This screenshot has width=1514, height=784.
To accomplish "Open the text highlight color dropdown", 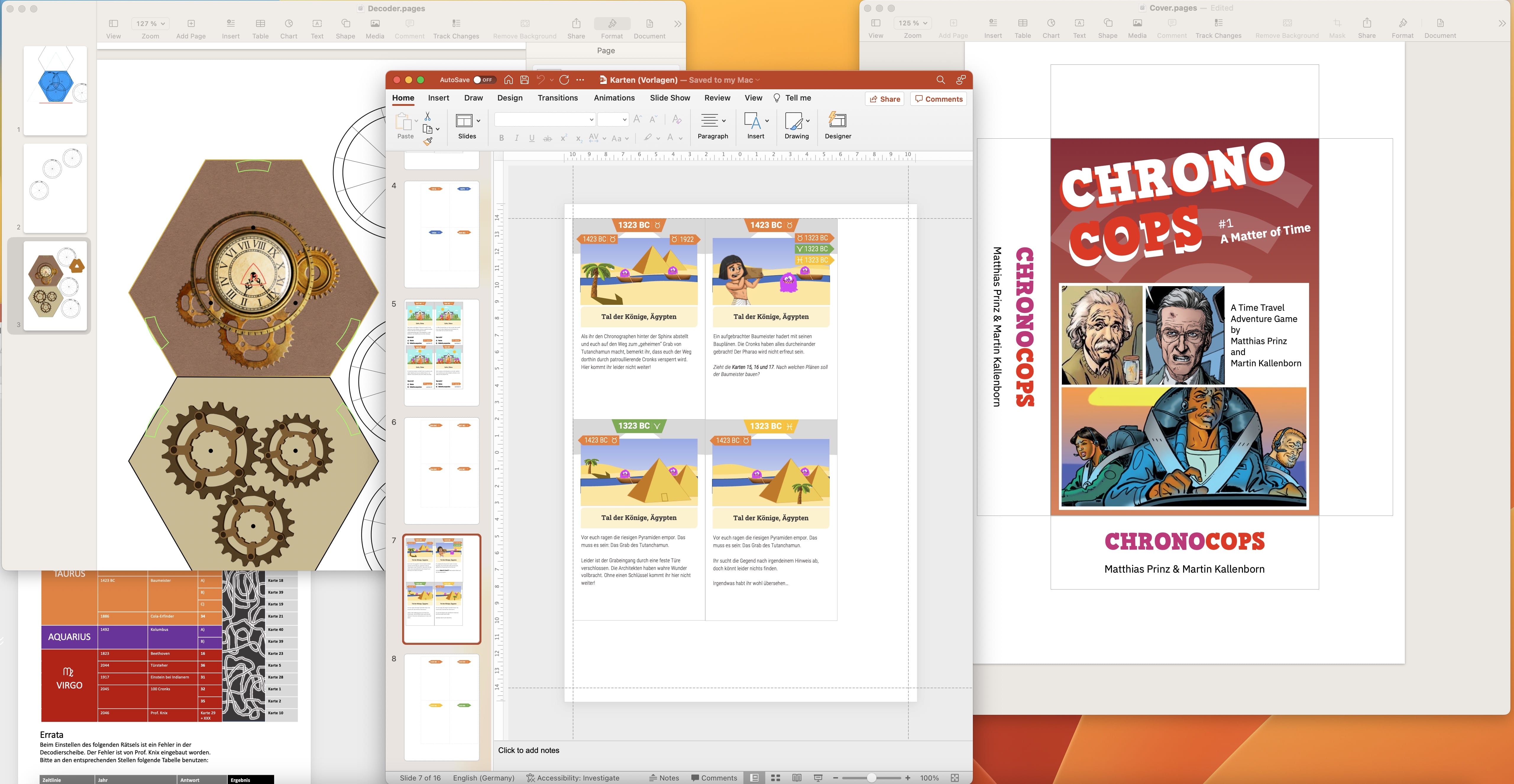I will point(658,138).
